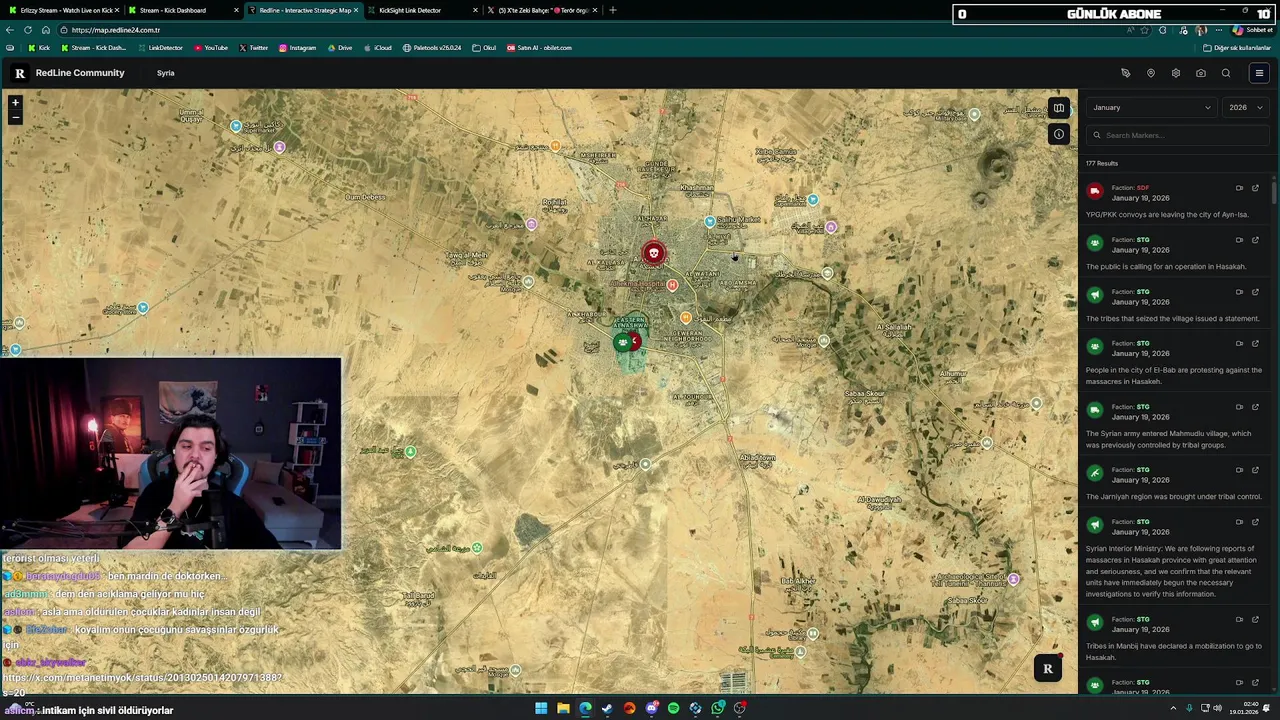Click the megaphone icon of tribes statement
The width and height of the screenshot is (1280, 720).
1095,295
